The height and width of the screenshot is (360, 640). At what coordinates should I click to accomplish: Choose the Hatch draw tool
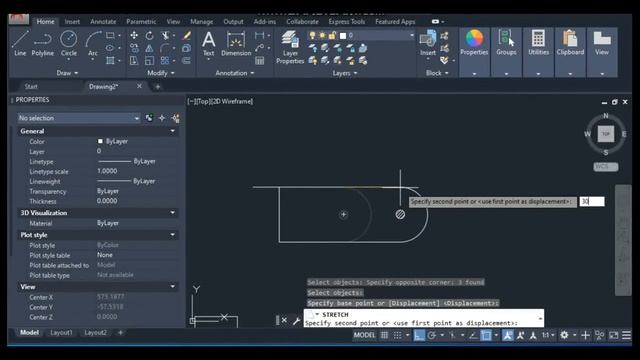(x=110, y=61)
